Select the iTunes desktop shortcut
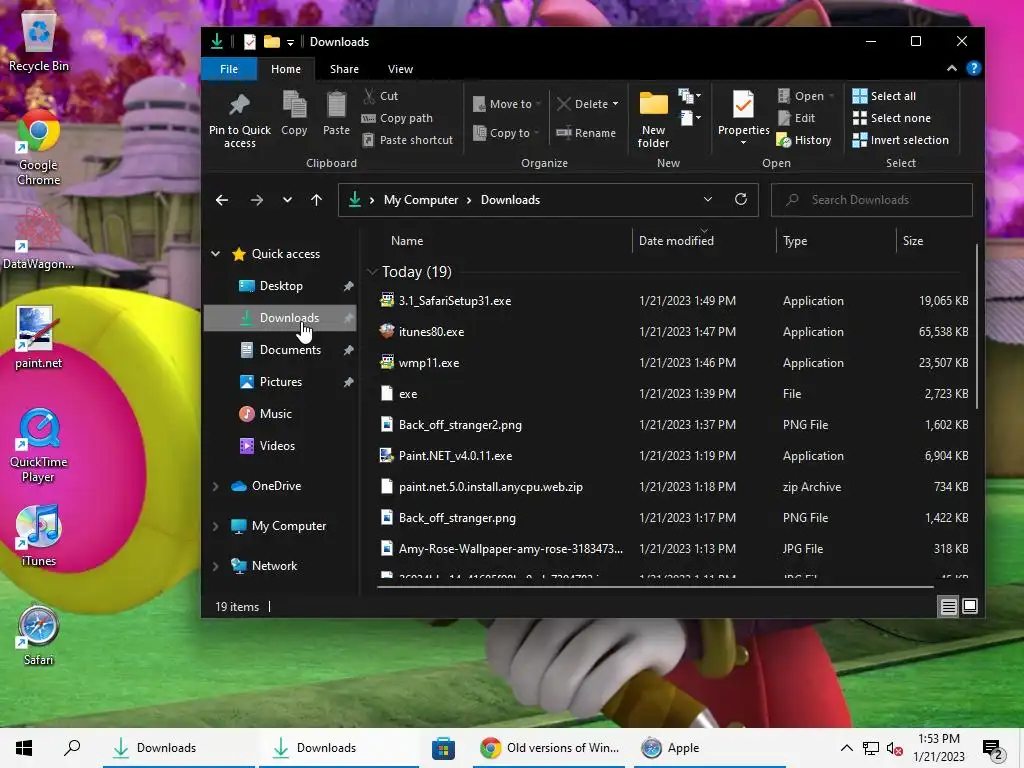1024x768 pixels. click(39, 536)
